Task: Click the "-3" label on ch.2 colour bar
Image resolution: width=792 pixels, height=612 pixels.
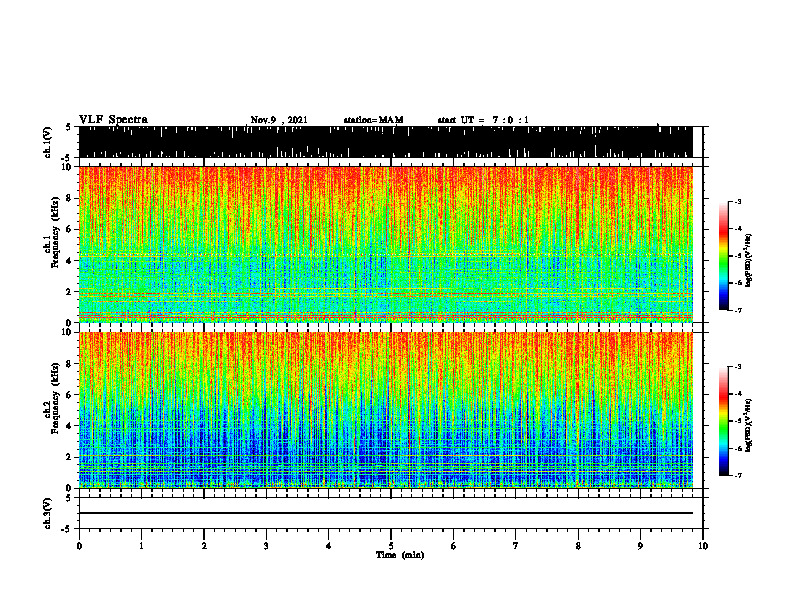Action: click(738, 367)
